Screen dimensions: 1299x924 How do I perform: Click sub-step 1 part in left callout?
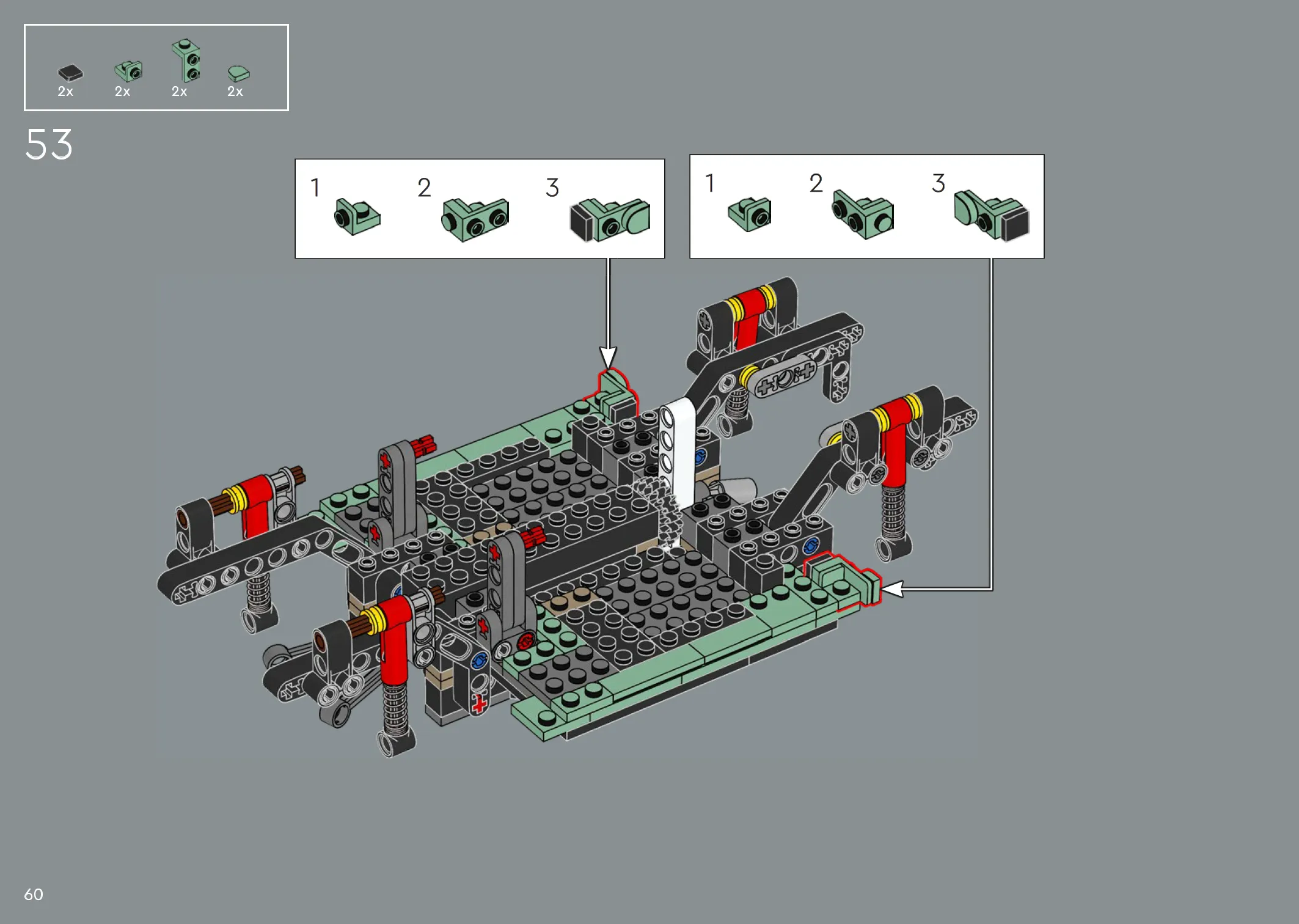pos(357,216)
